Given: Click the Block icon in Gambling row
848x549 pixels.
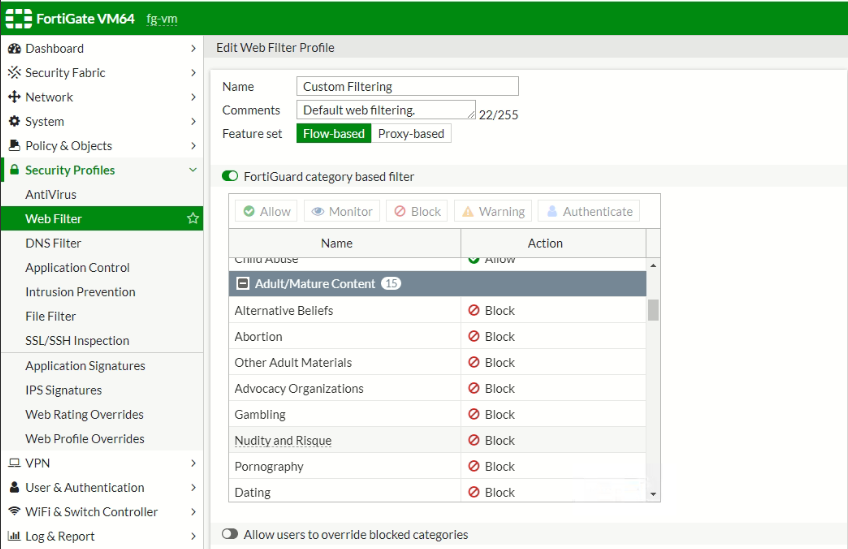Looking at the screenshot, I should tap(474, 414).
